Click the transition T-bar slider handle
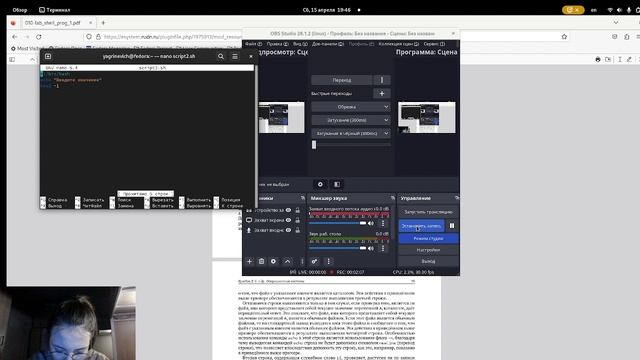 (314, 144)
